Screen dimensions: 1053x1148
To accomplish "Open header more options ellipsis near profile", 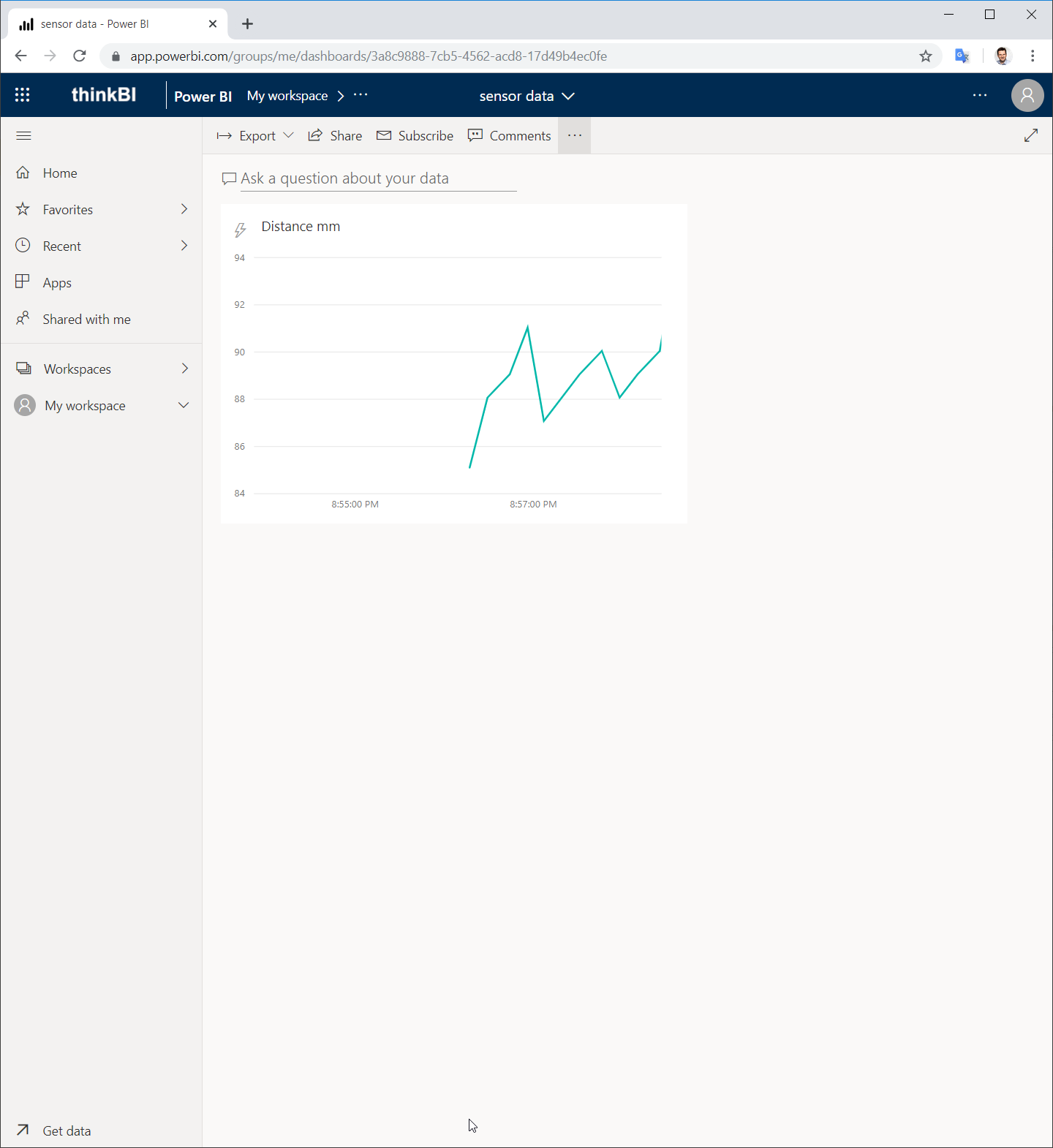I will point(980,95).
